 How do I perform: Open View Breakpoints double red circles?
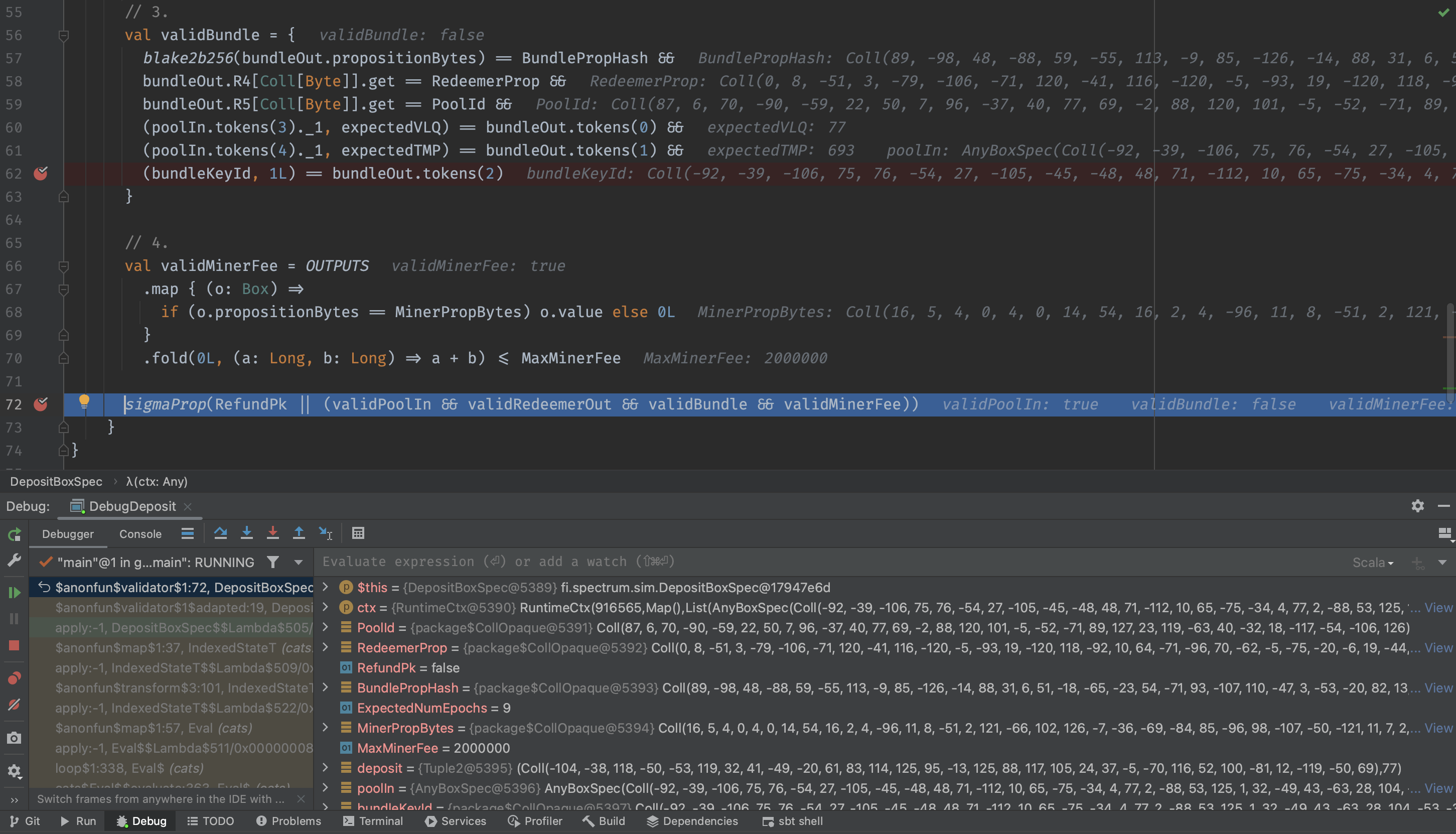point(15,678)
